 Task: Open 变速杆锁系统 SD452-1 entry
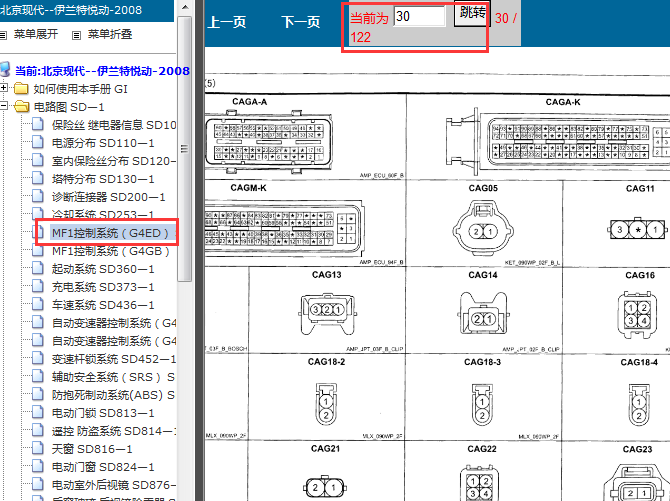(114, 359)
